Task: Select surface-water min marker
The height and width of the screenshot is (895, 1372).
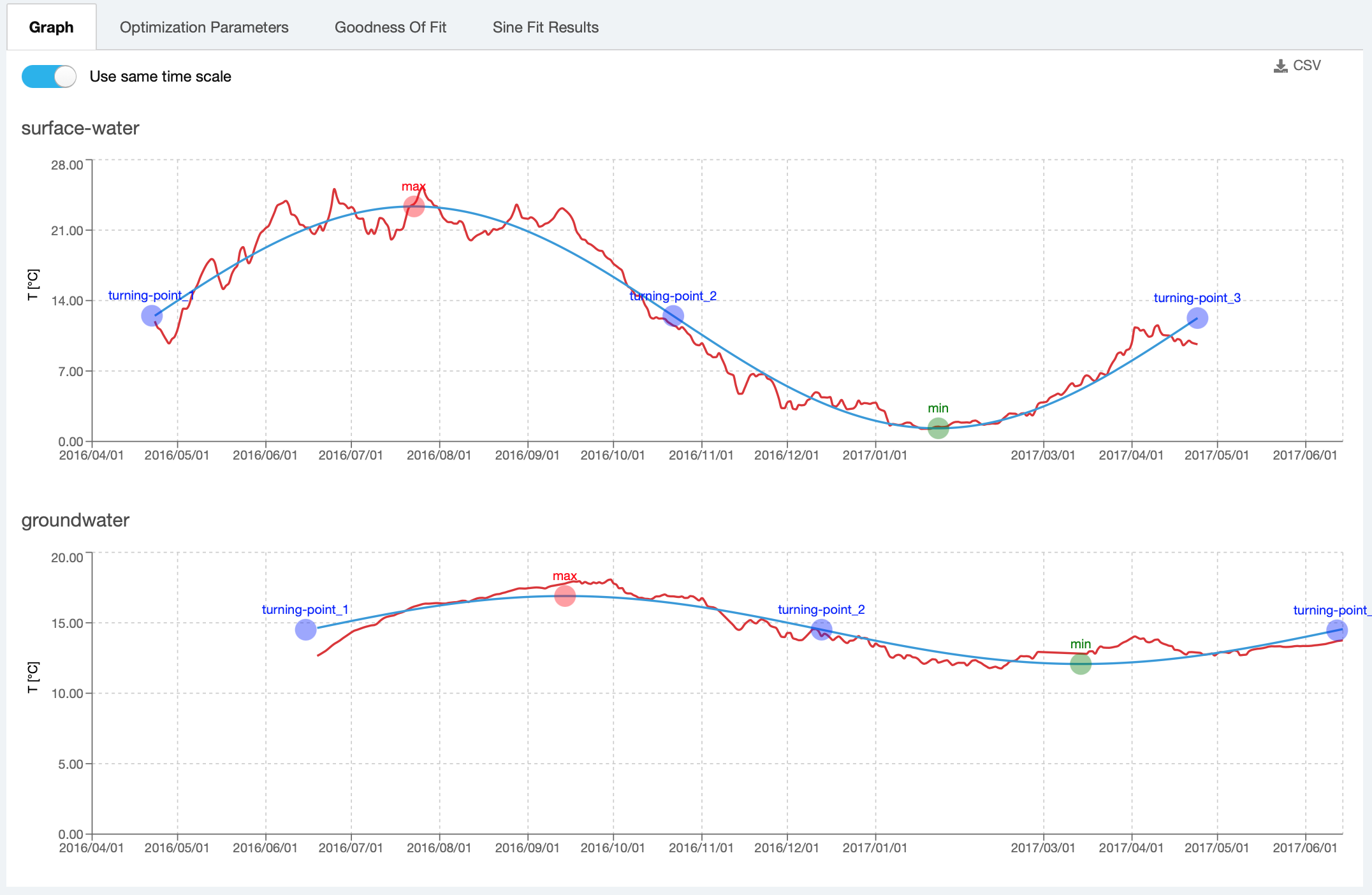Action: pos(938,428)
